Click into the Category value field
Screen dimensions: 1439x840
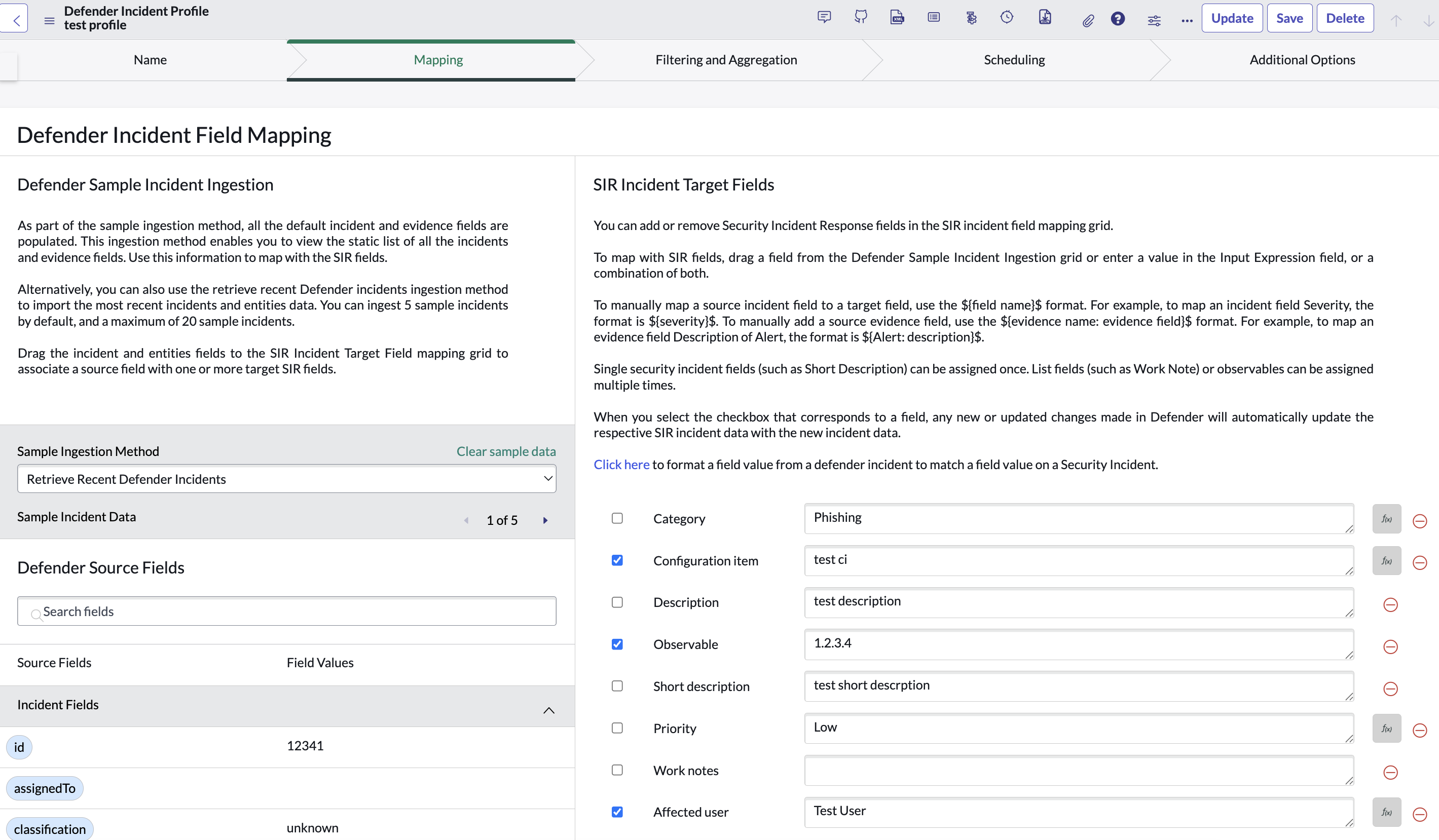(1079, 519)
